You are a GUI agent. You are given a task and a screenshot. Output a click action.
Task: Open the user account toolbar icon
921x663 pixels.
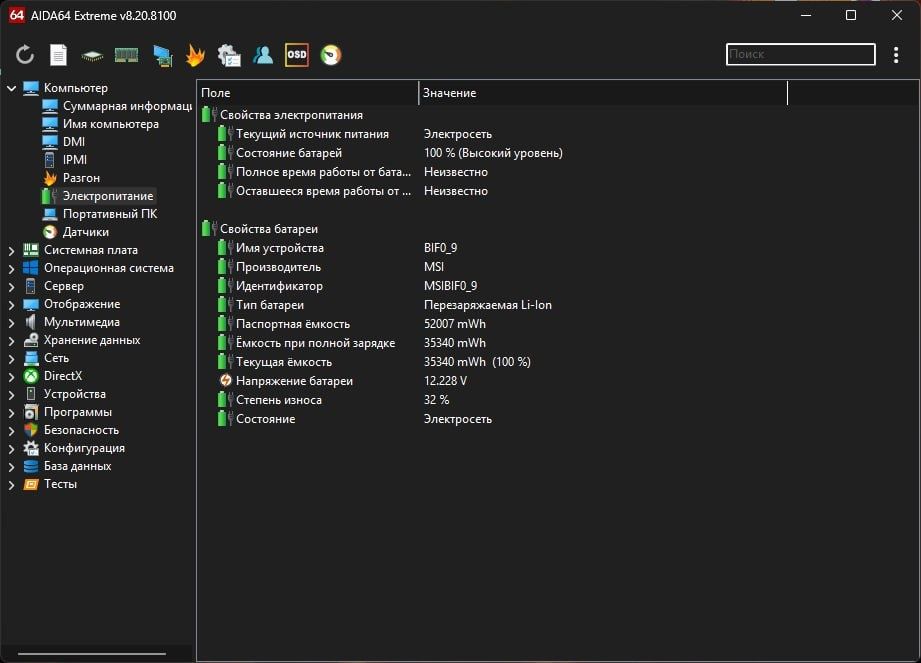(263, 55)
